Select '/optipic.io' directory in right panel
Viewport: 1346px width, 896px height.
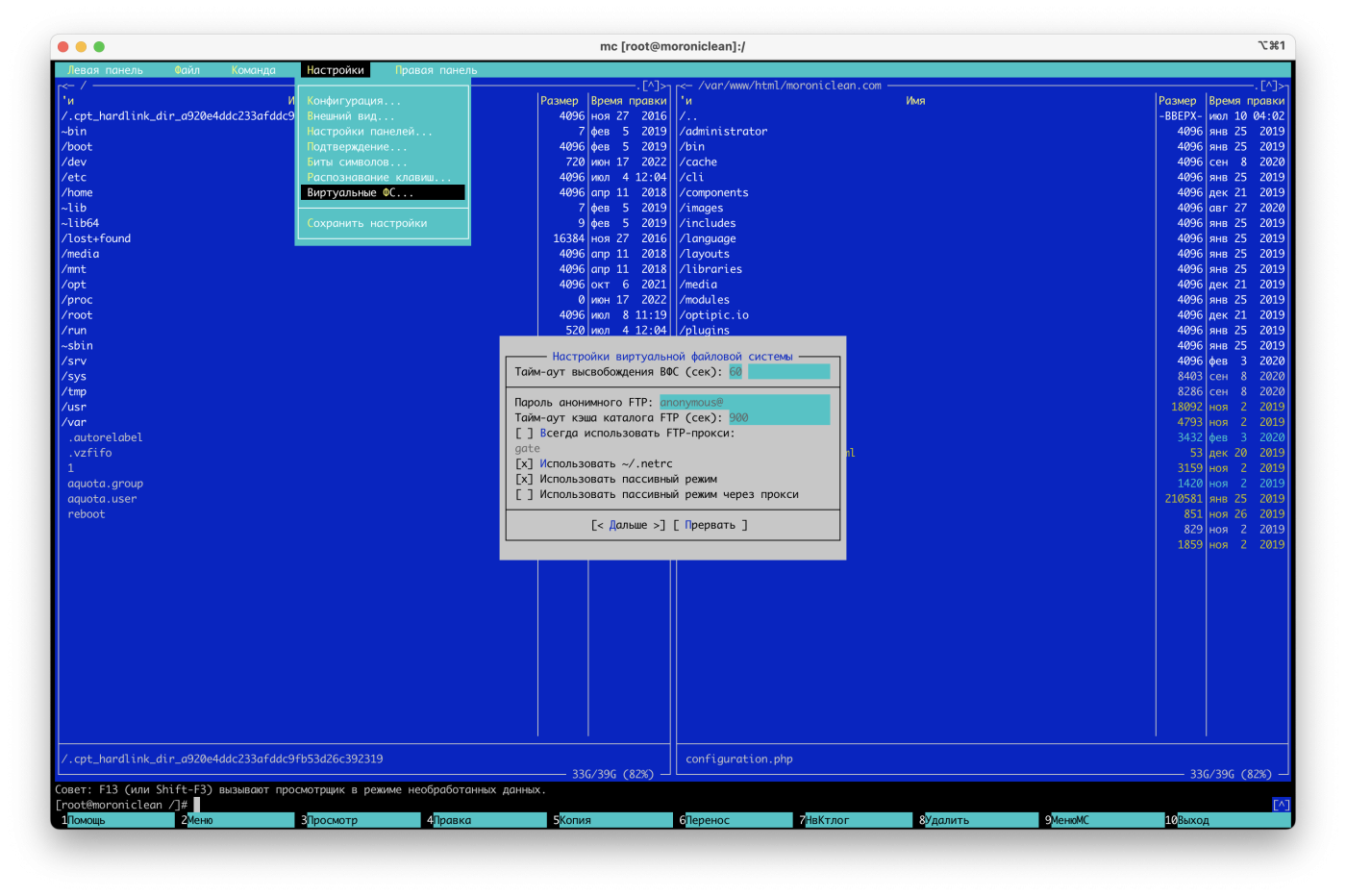[713, 315]
